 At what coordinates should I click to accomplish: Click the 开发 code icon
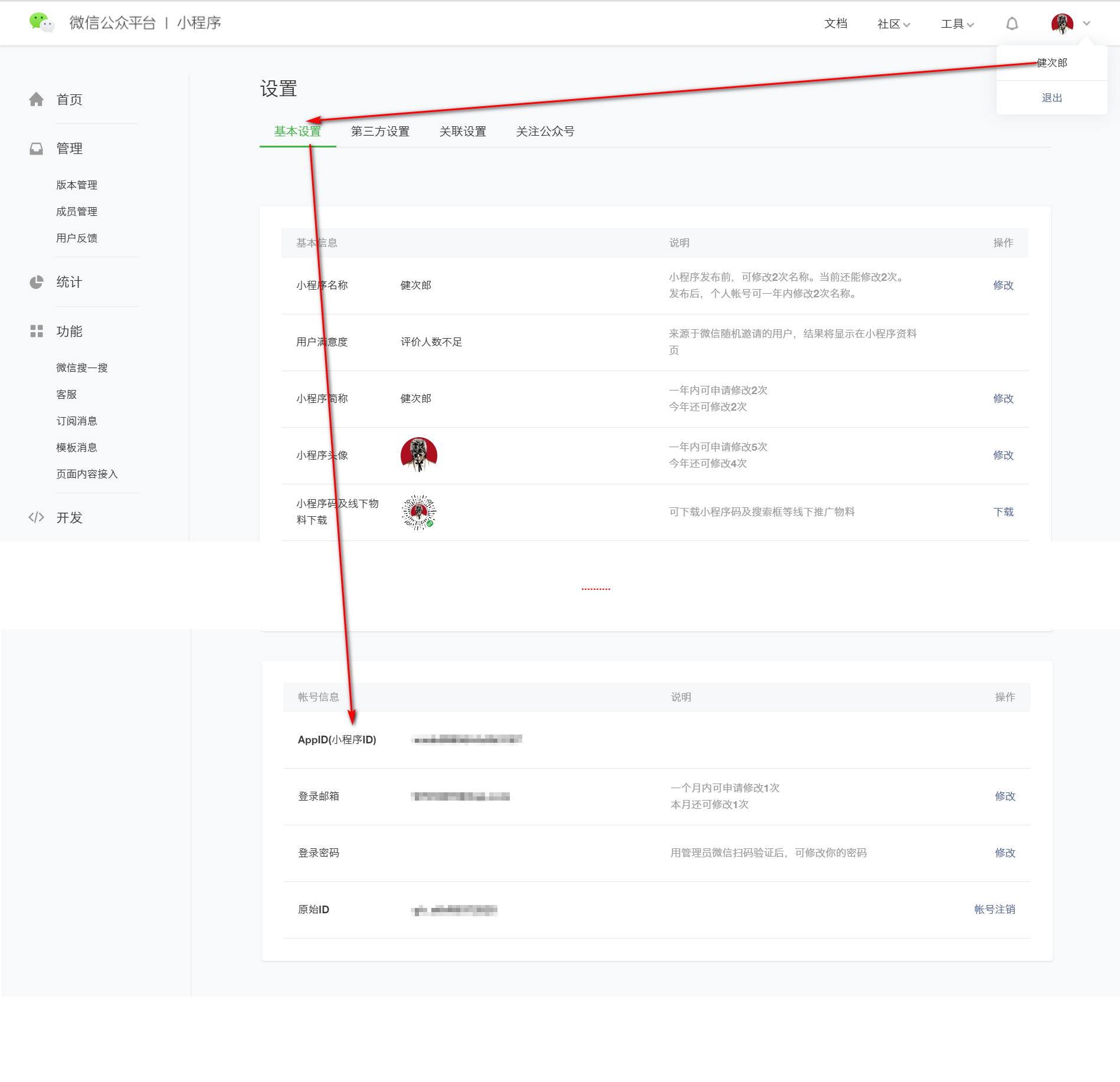click(37, 517)
